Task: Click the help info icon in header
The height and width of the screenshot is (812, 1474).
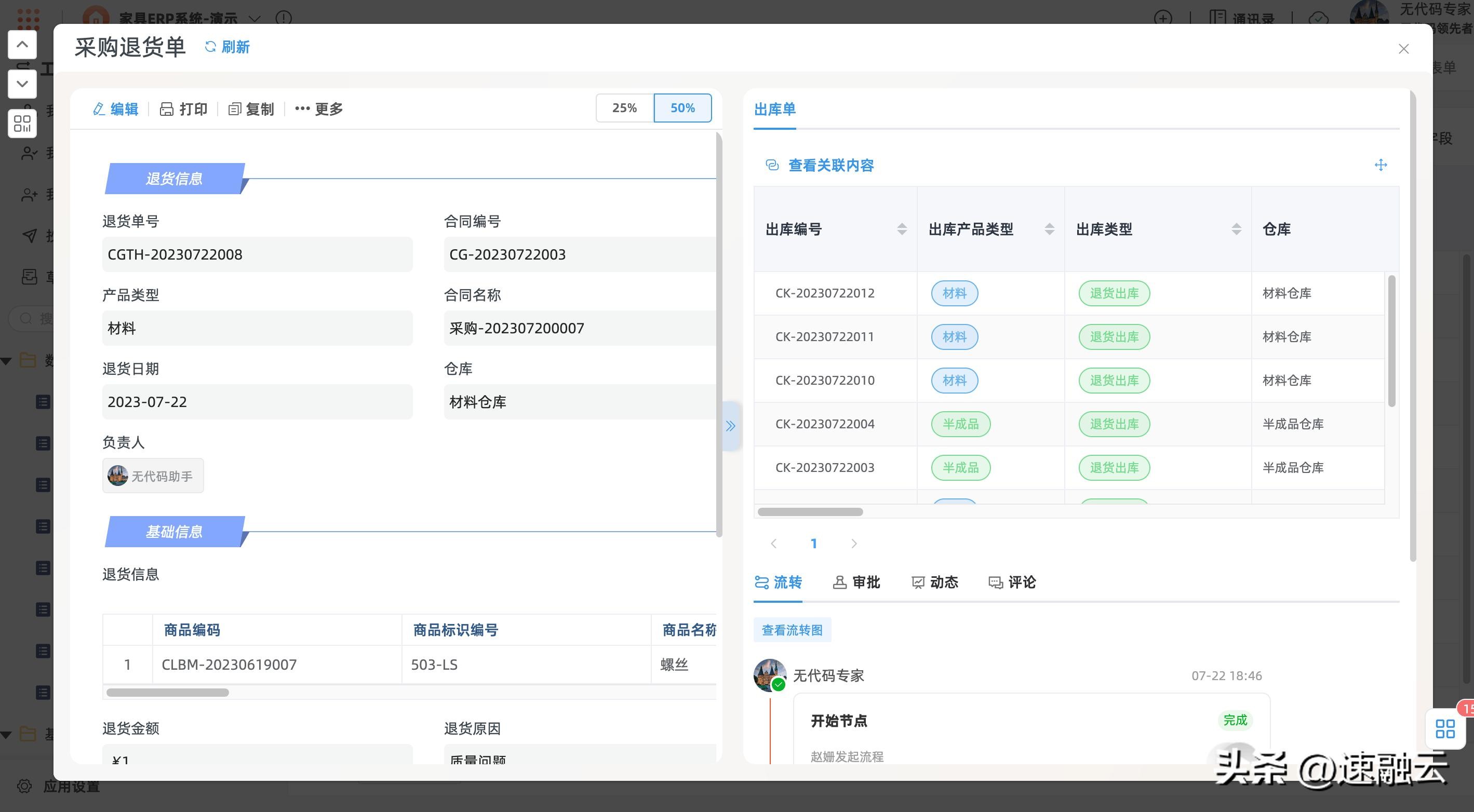Action: pyautogui.click(x=283, y=18)
